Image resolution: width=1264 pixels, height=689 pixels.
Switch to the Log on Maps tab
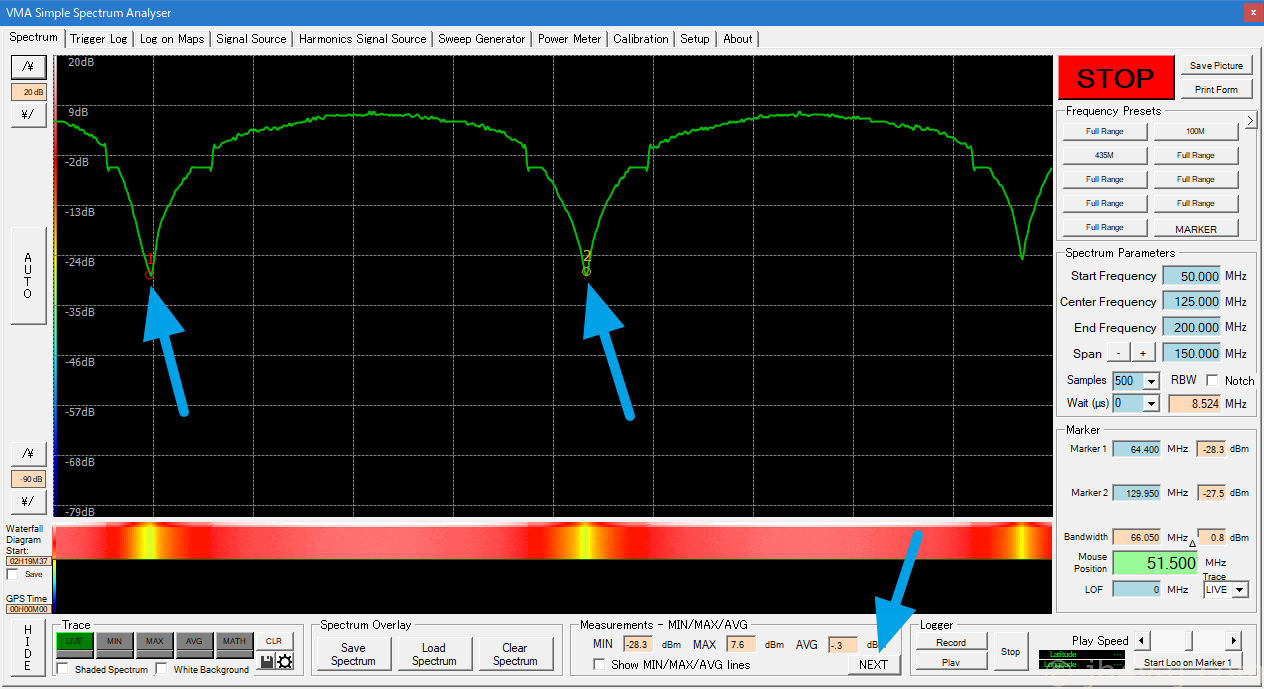172,39
